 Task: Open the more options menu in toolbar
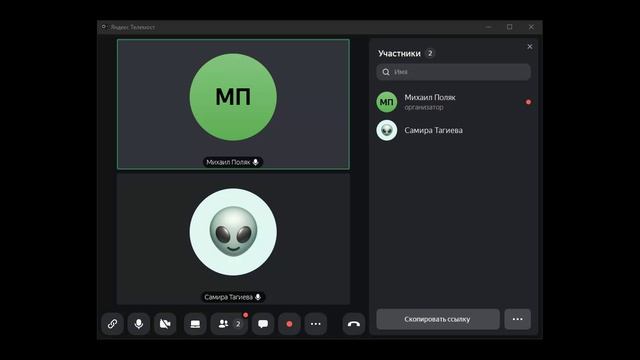pos(316,324)
